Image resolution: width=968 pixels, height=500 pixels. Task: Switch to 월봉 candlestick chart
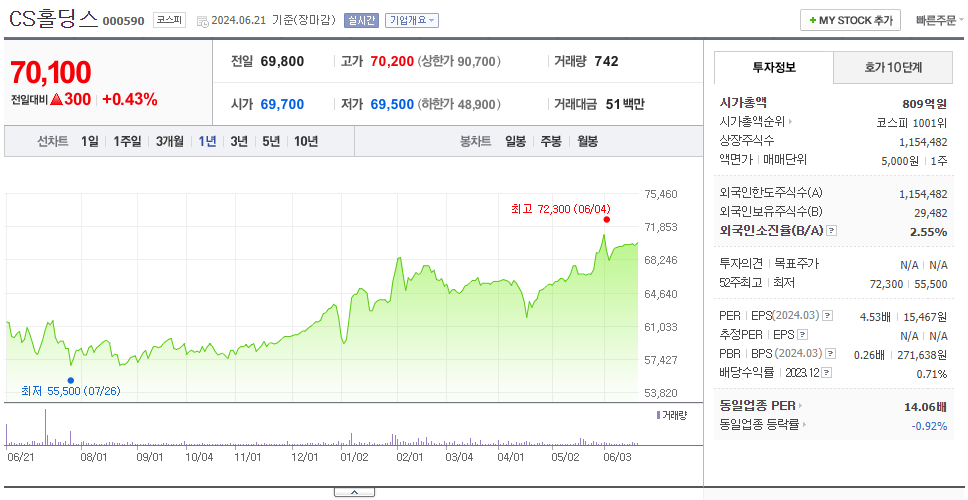click(588, 141)
